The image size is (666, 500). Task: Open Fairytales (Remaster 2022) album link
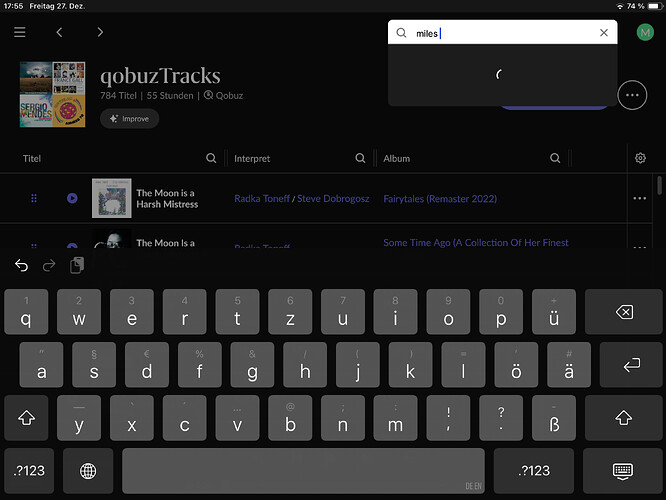(x=440, y=198)
